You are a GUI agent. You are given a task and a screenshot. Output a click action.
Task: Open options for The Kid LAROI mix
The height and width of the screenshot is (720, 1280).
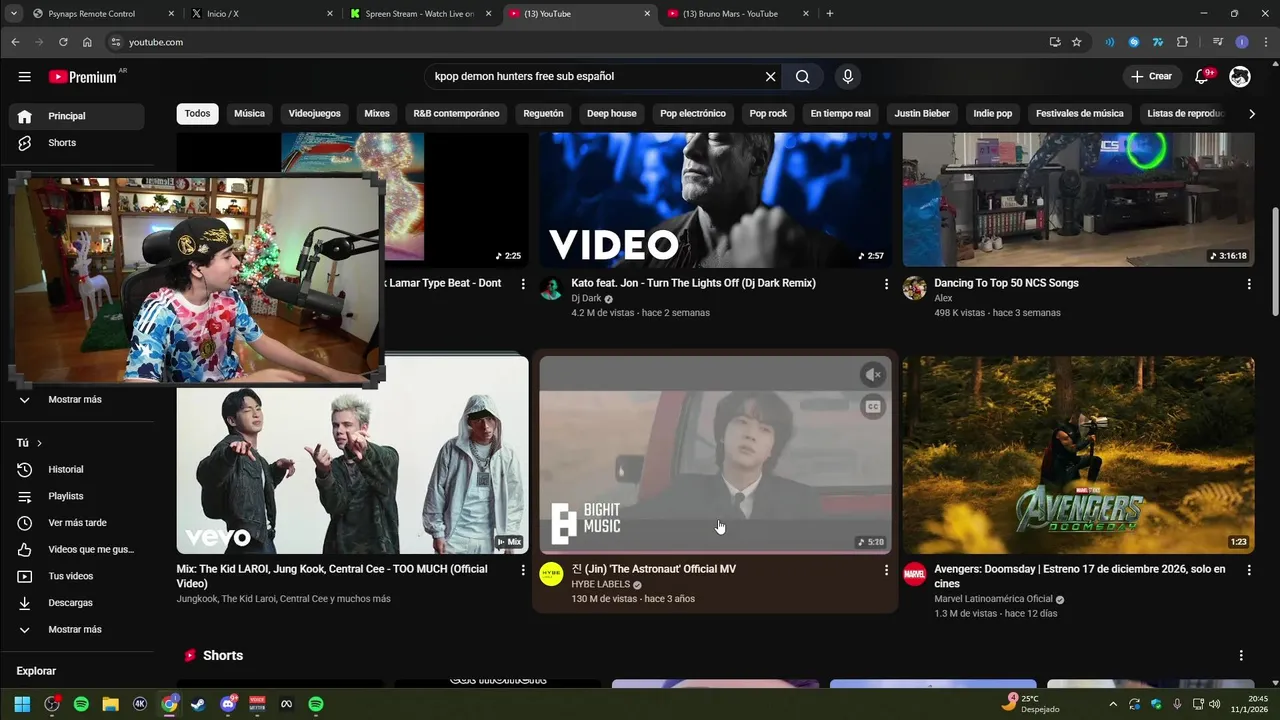pyautogui.click(x=523, y=570)
